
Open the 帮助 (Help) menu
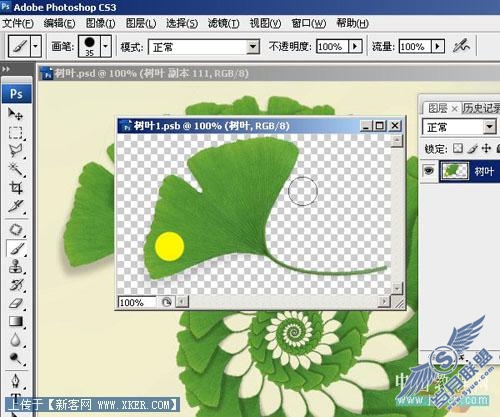[352, 23]
